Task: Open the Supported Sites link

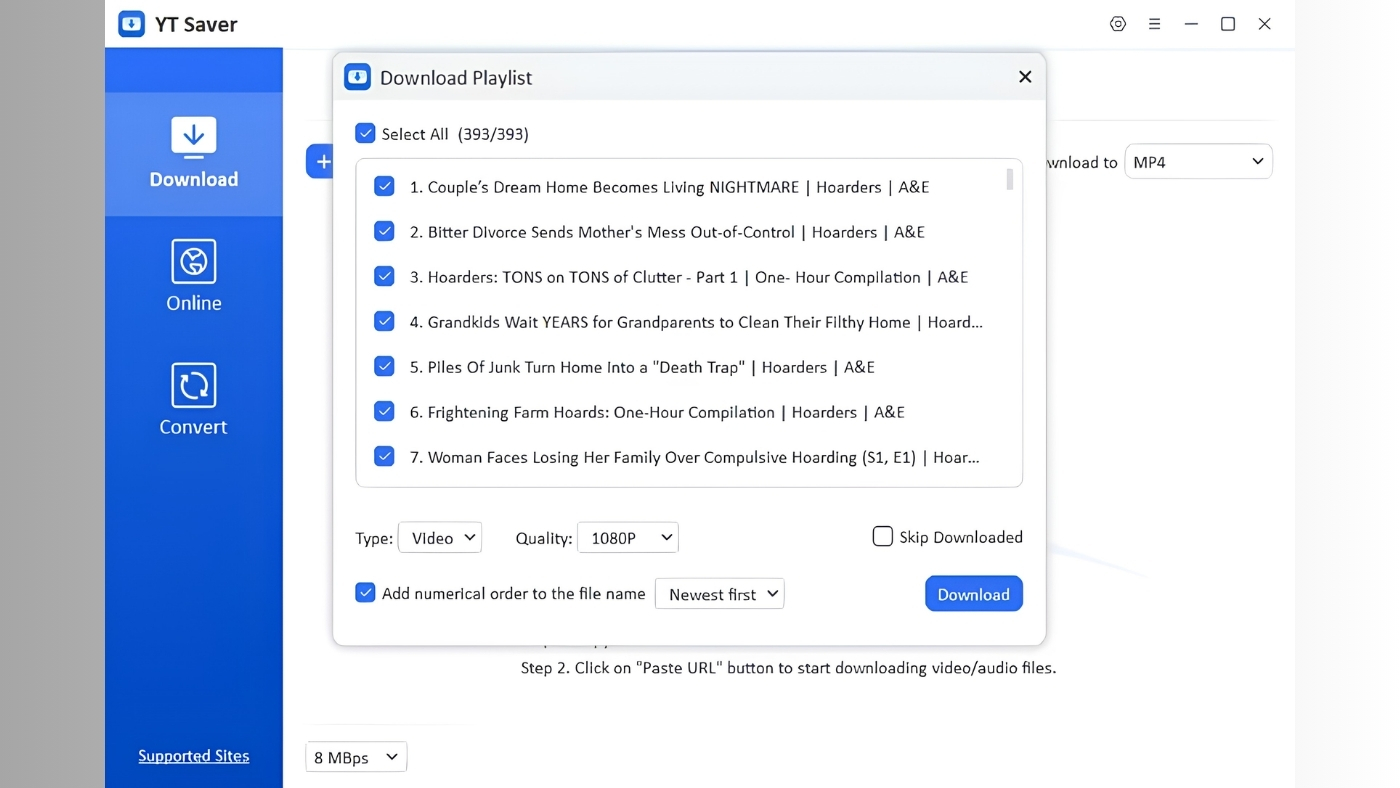Action: point(194,756)
